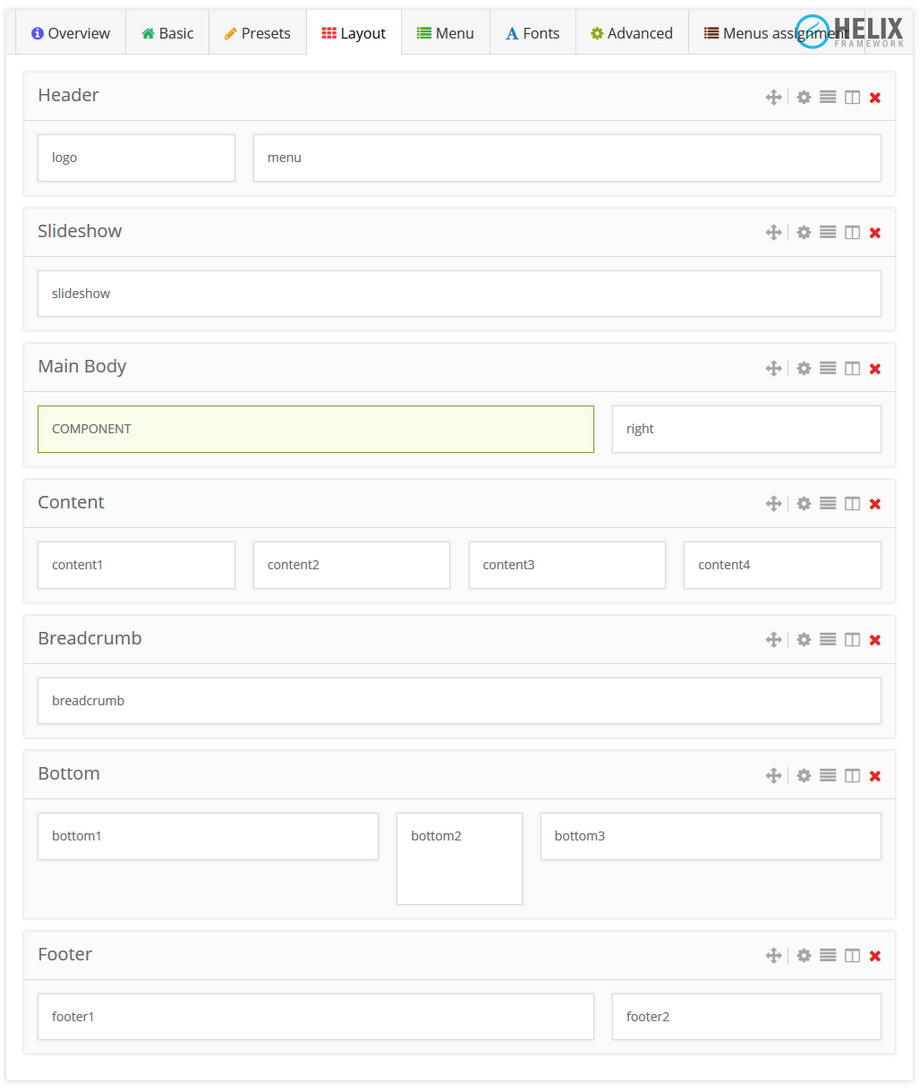The image size is (920, 1092).
Task: Click the columns icon on the Footer row
Action: (852, 956)
